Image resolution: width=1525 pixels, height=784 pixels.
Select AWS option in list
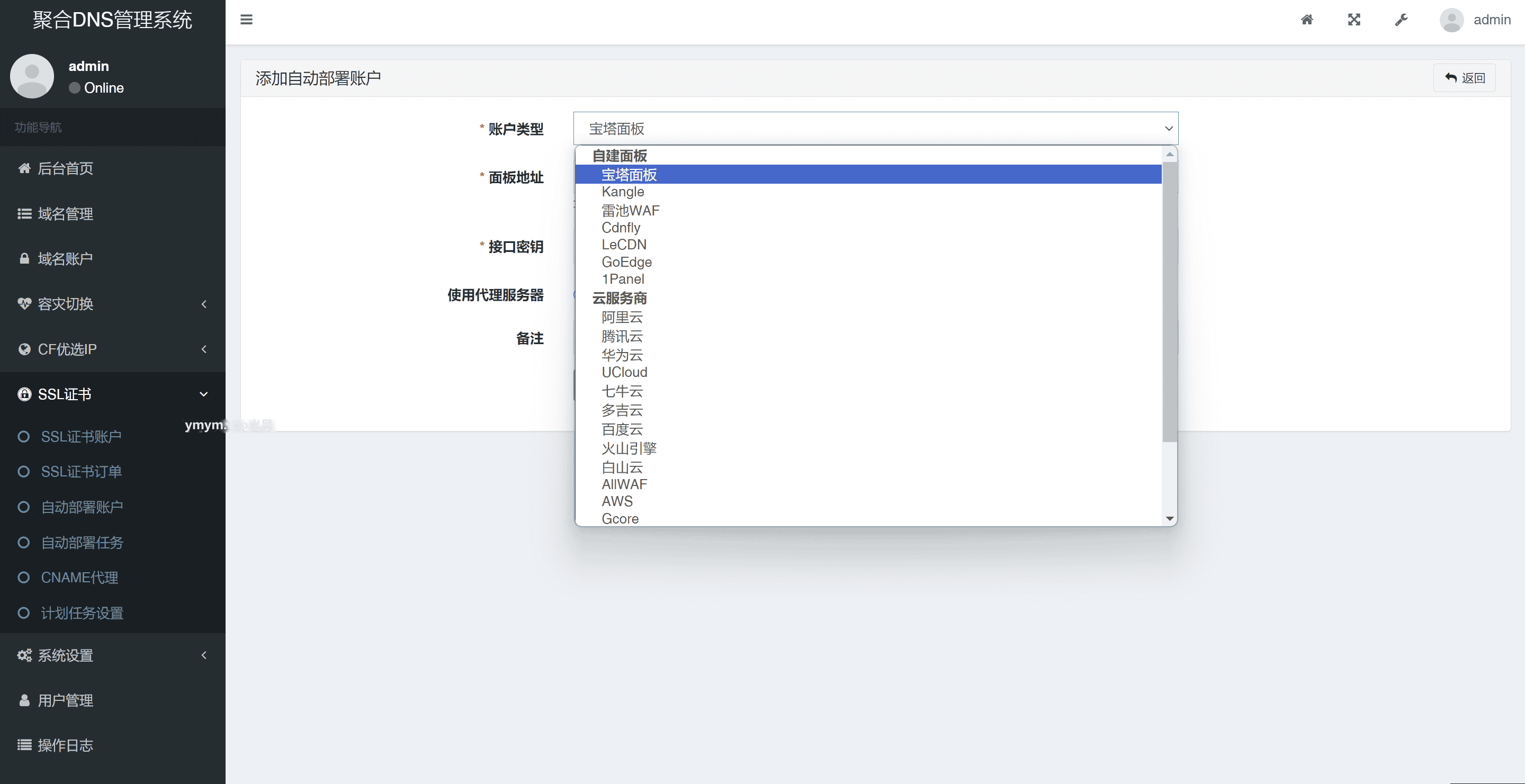(x=868, y=501)
